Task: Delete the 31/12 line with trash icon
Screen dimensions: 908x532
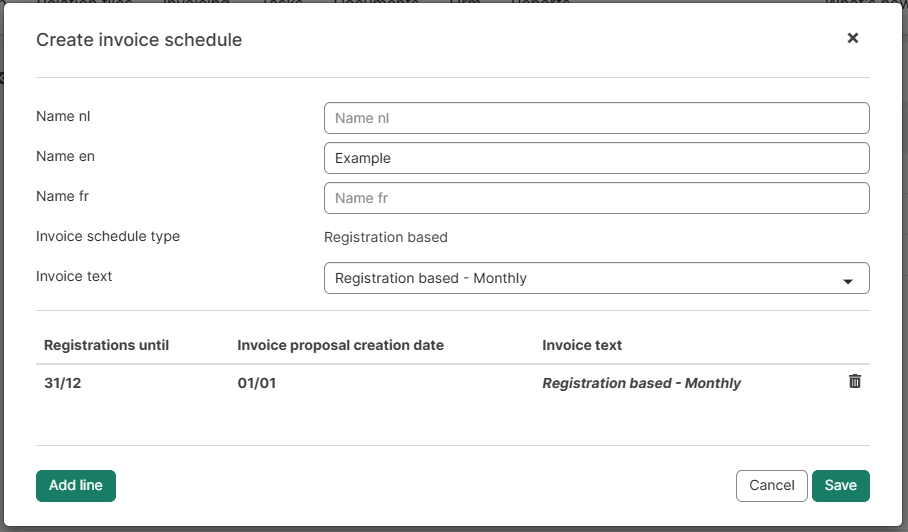Action: (x=855, y=381)
